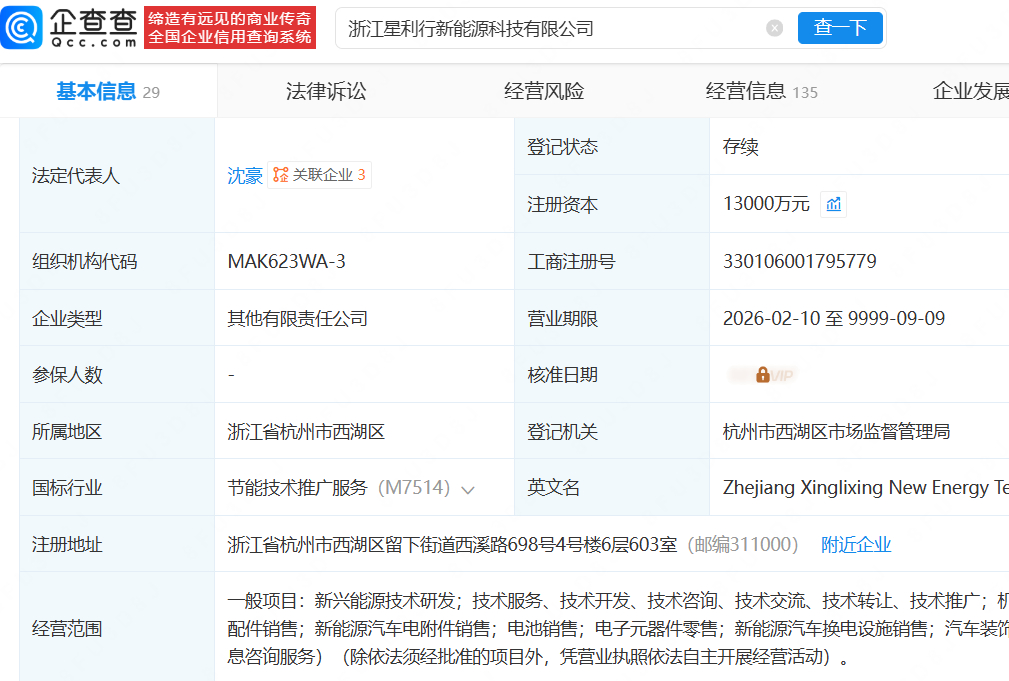Expand the 节能技术推广服务 industry chevron

[x=468, y=490]
